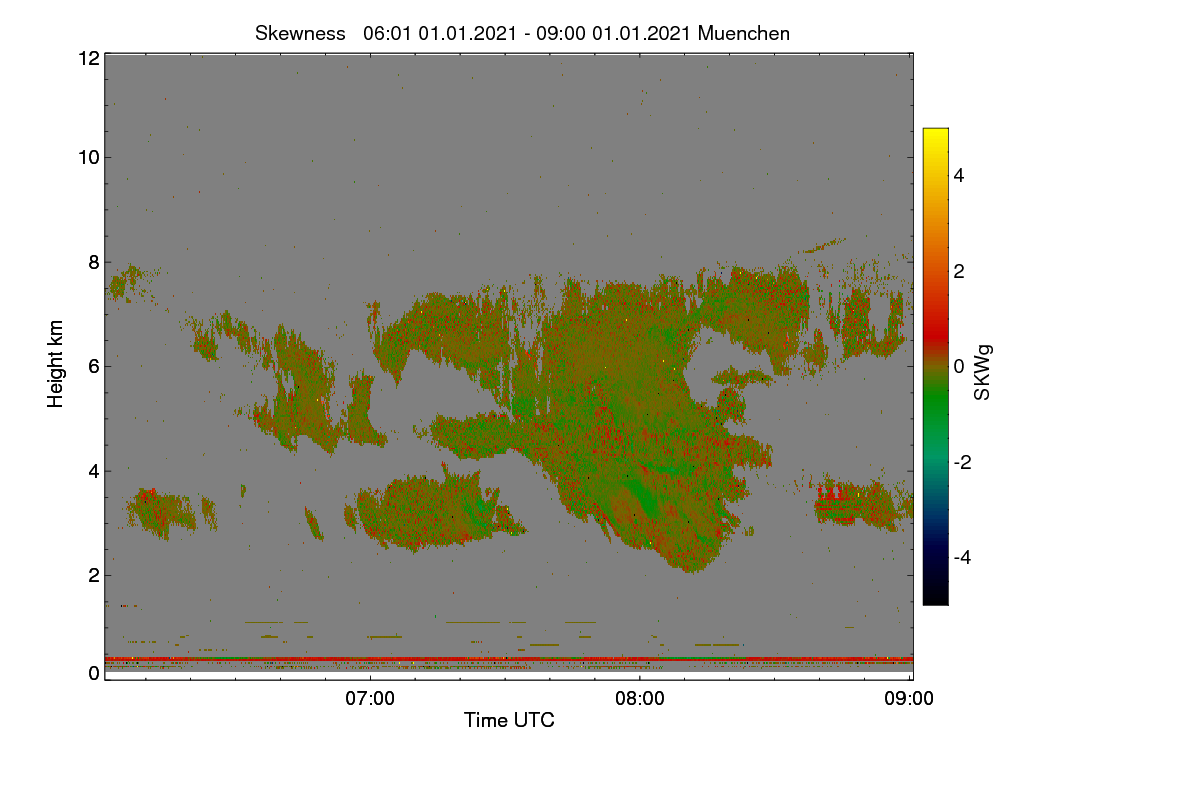Click the '08:00' time tick label
Image resolution: width=1200 pixels, height=800 pixels.
(640, 698)
